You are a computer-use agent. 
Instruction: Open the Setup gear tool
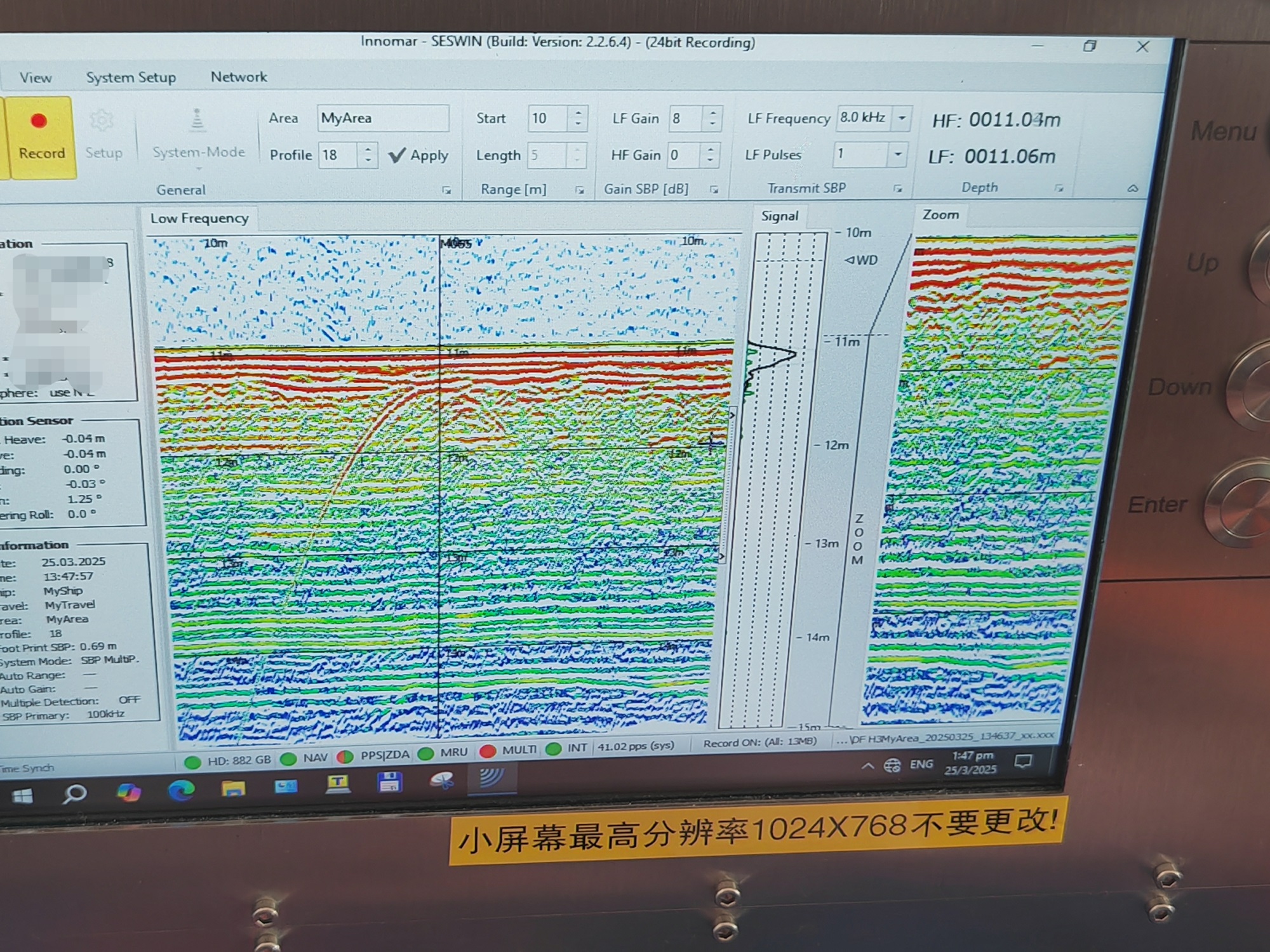click(103, 136)
